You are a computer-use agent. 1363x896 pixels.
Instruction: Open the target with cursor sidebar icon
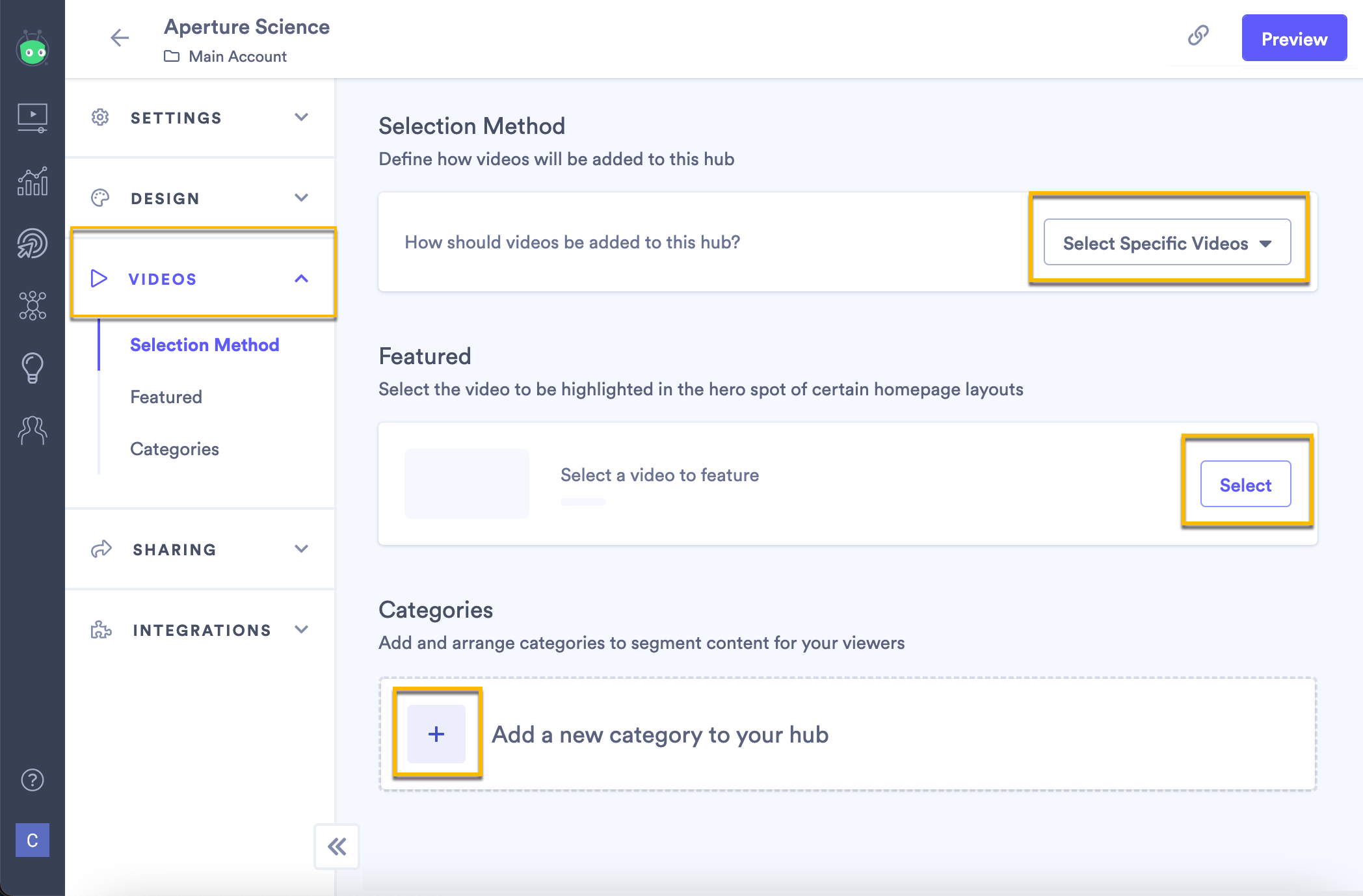tap(33, 244)
